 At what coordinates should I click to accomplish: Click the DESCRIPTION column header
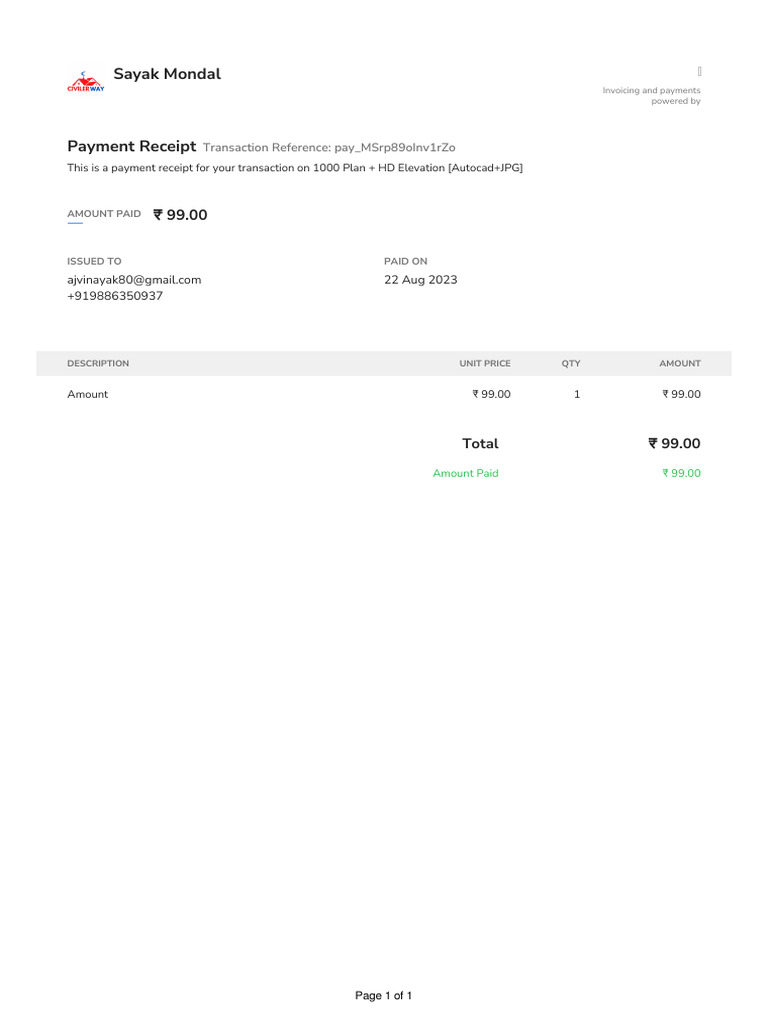pyautogui.click(x=98, y=363)
